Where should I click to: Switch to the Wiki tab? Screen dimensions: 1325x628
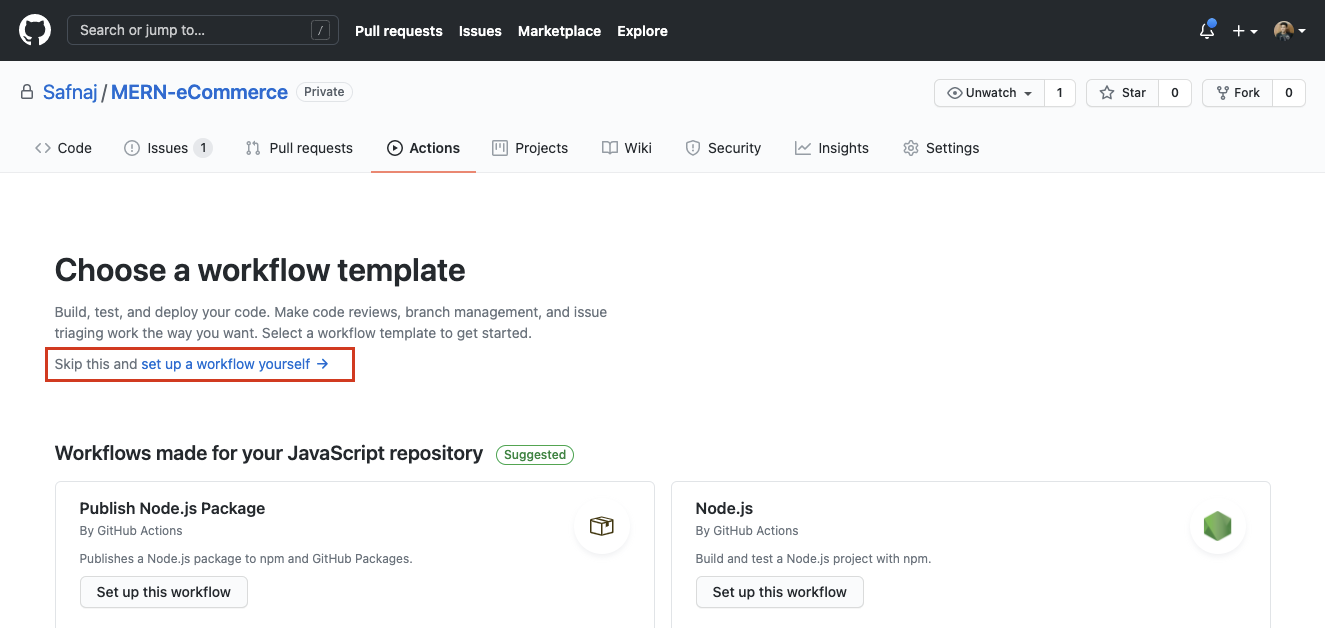[x=627, y=148]
